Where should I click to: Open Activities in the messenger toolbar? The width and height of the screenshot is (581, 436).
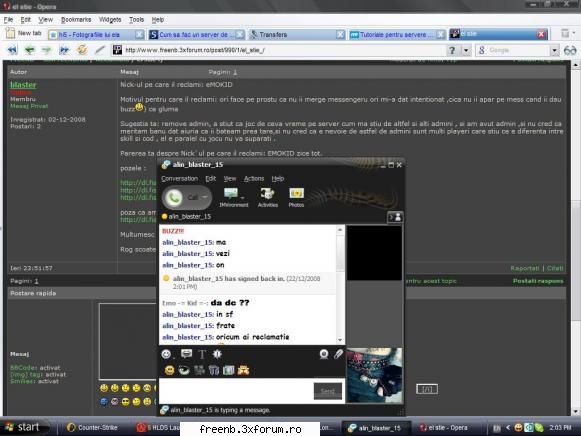coord(268,197)
